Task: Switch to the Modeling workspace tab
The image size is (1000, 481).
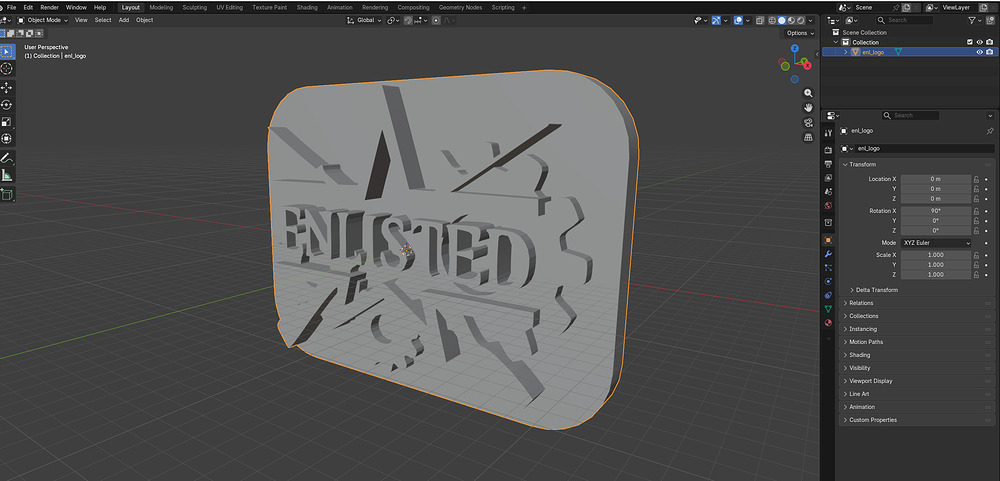Action: click(161, 8)
